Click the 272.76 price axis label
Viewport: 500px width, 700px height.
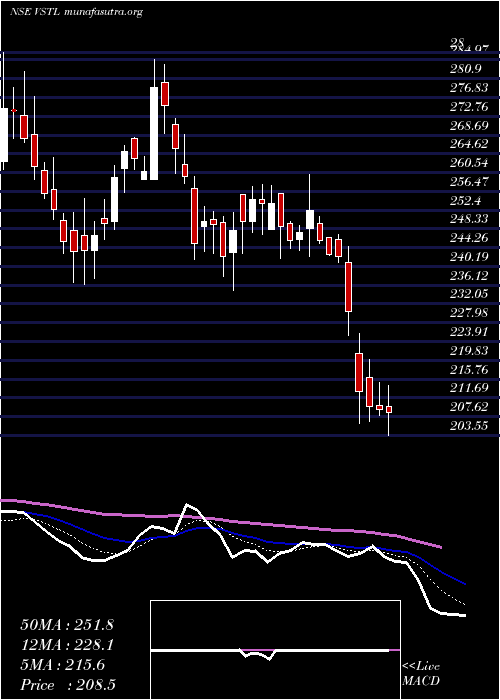click(469, 107)
